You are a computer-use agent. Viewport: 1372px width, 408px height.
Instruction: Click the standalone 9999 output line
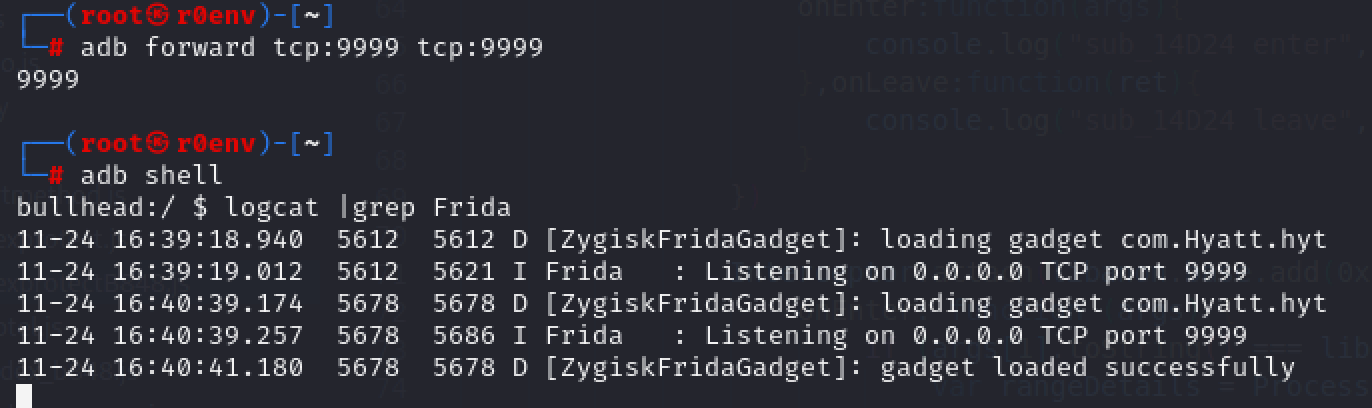click(48, 80)
